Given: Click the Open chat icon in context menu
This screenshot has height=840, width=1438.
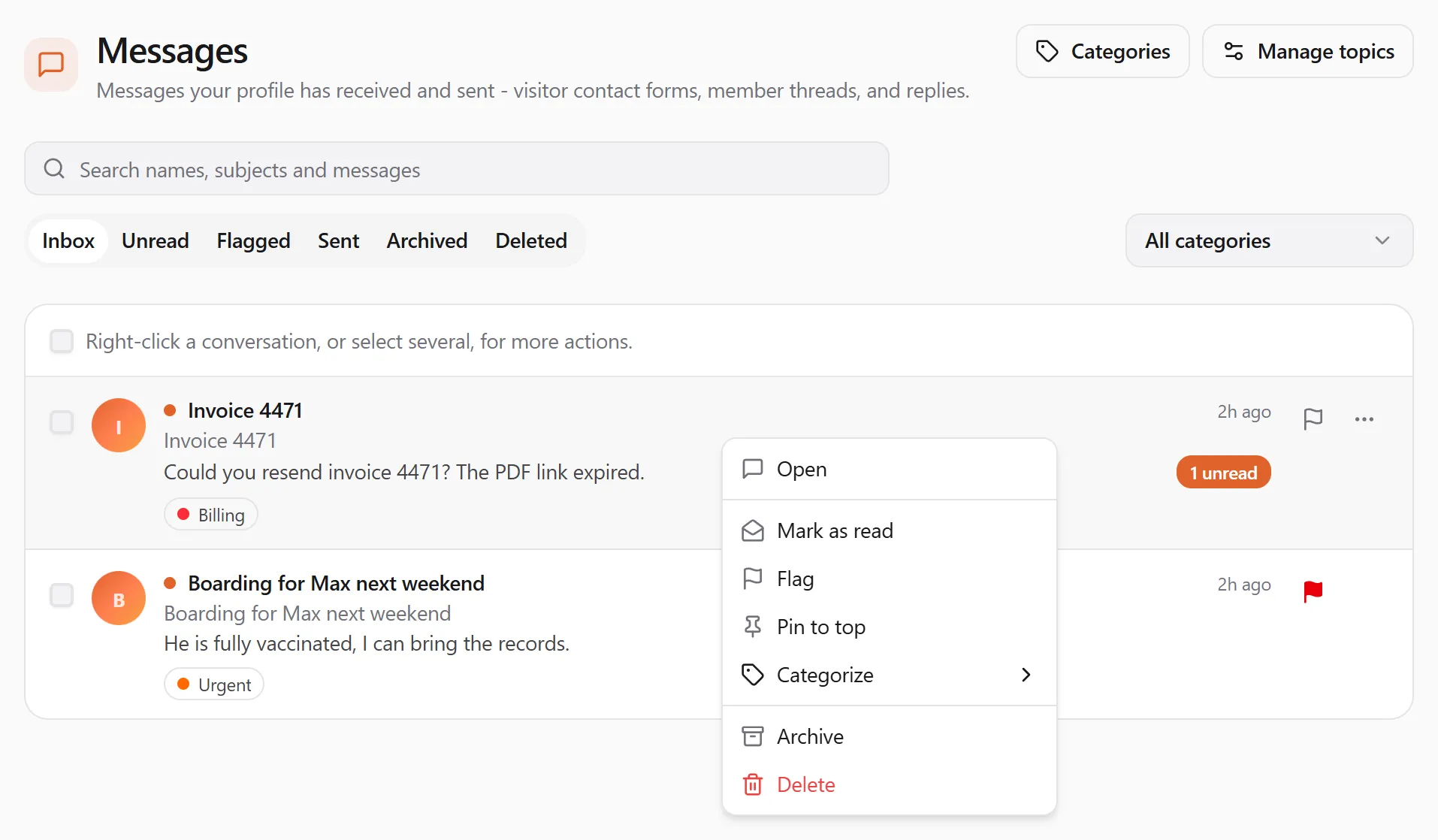Looking at the screenshot, I should click(x=752, y=469).
